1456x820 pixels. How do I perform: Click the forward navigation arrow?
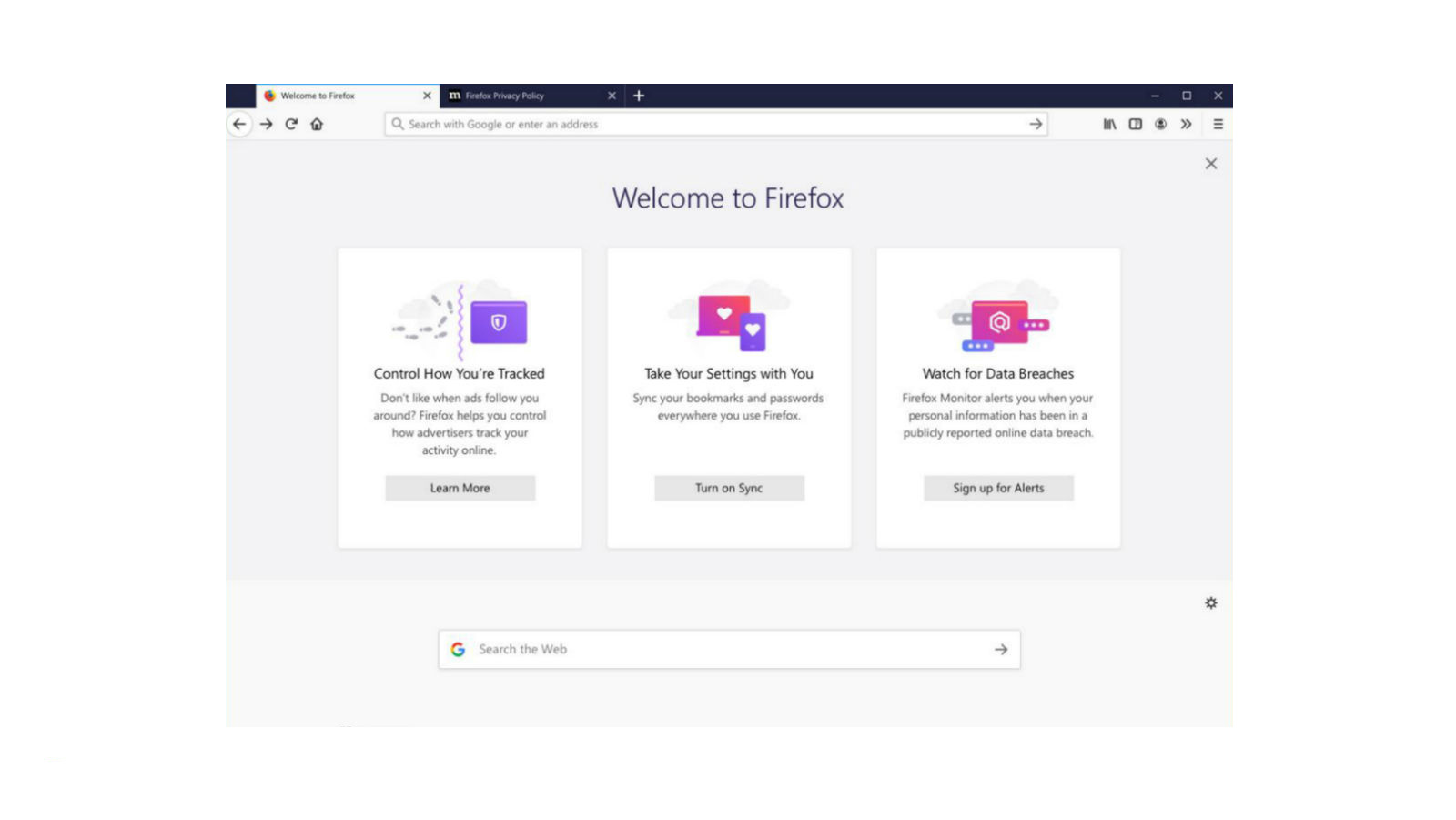(267, 125)
